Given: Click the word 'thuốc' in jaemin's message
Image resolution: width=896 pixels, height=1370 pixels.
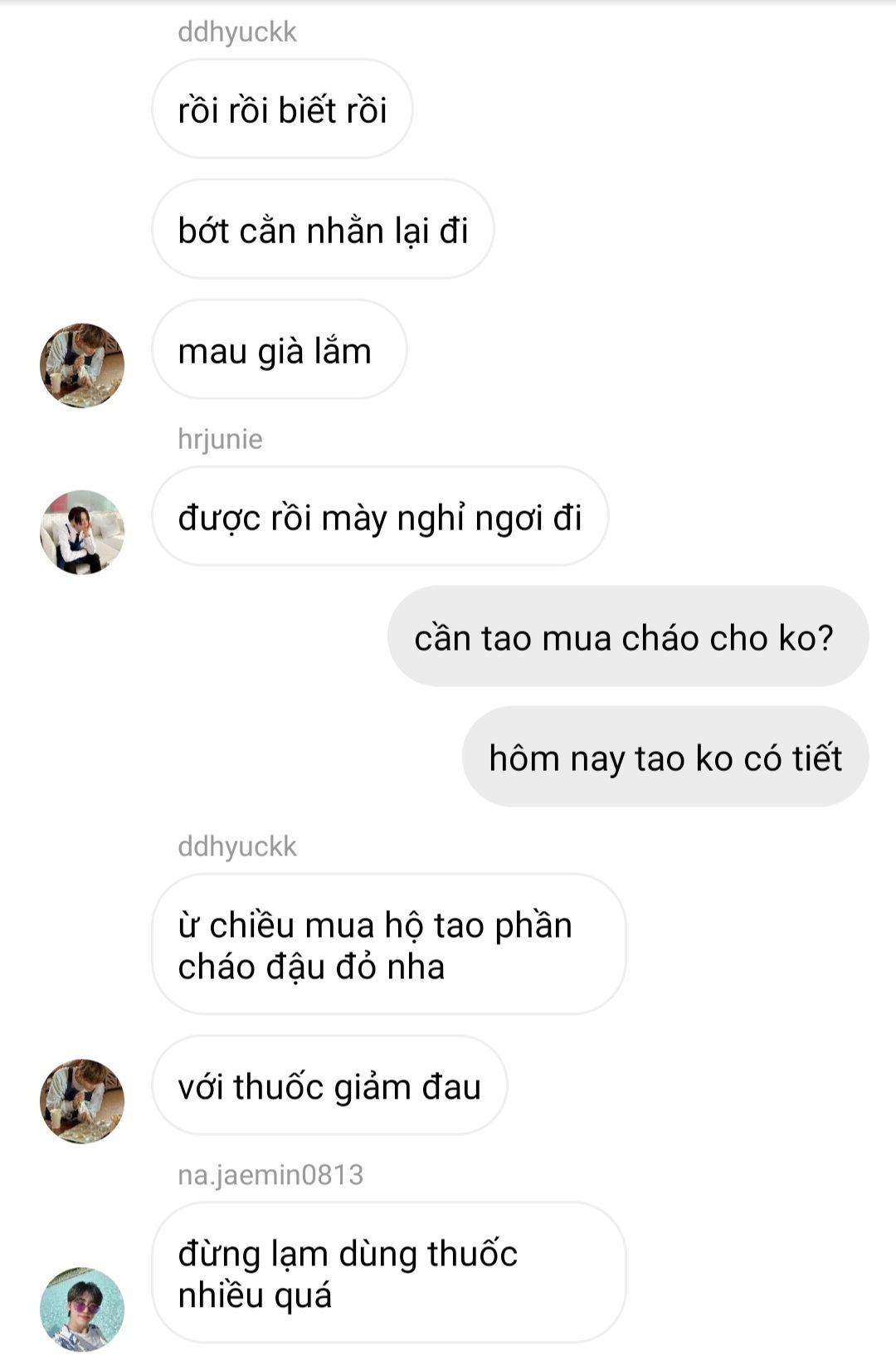Looking at the screenshot, I should [472, 1253].
